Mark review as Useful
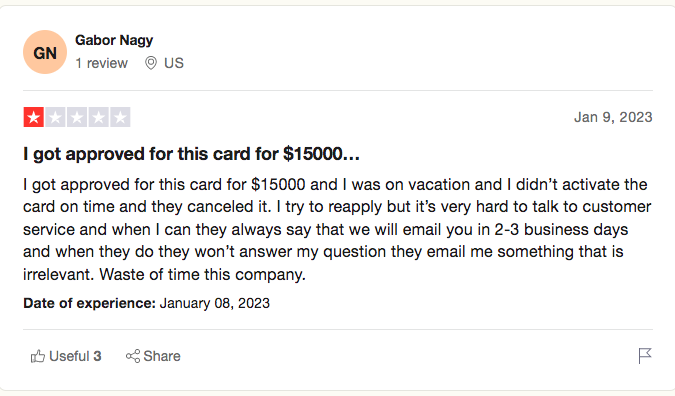The image size is (675, 396). [x=66, y=356]
